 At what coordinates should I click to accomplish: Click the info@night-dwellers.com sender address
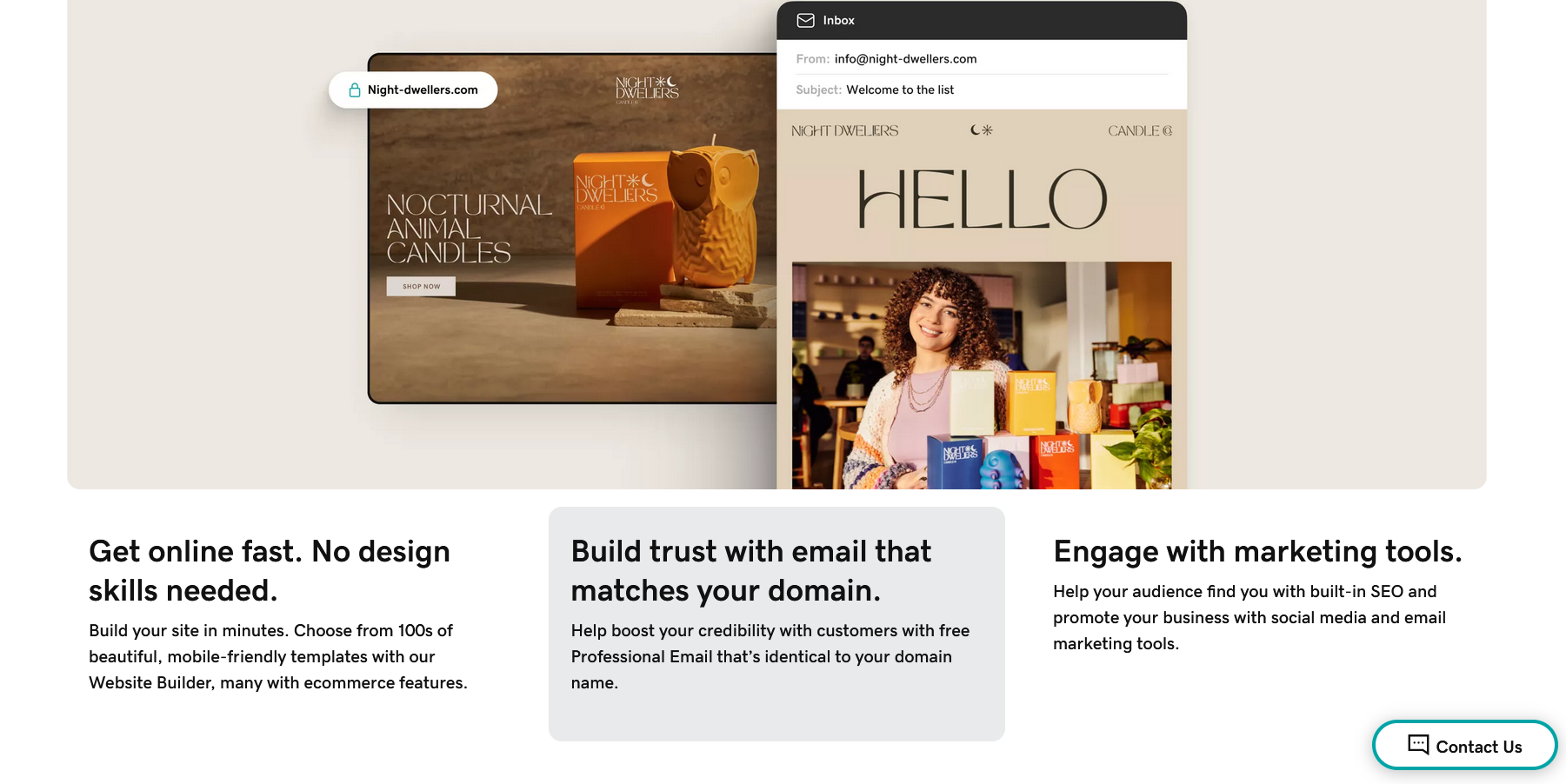click(x=905, y=59)
